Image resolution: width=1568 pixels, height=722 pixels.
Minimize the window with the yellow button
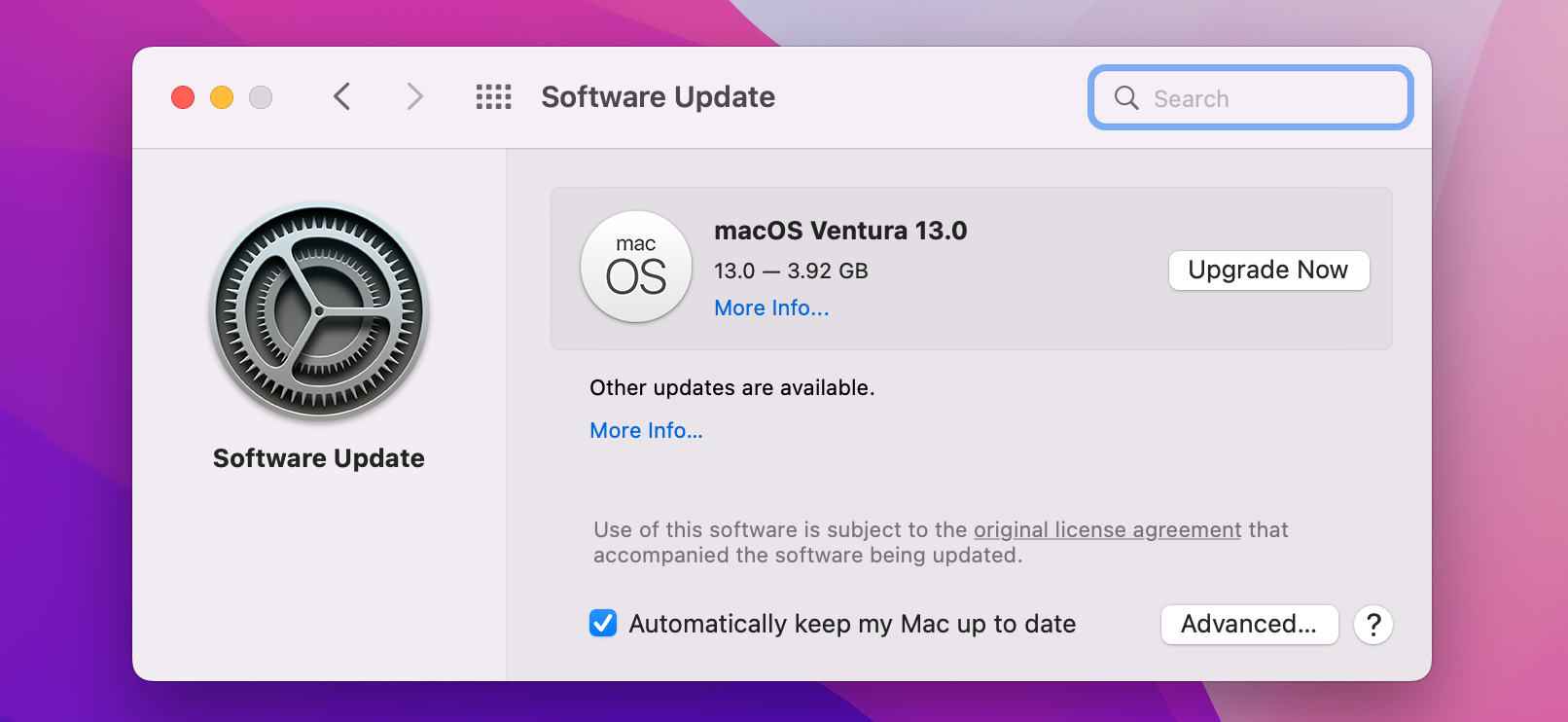pyautogui.click(x=222, y=97)
